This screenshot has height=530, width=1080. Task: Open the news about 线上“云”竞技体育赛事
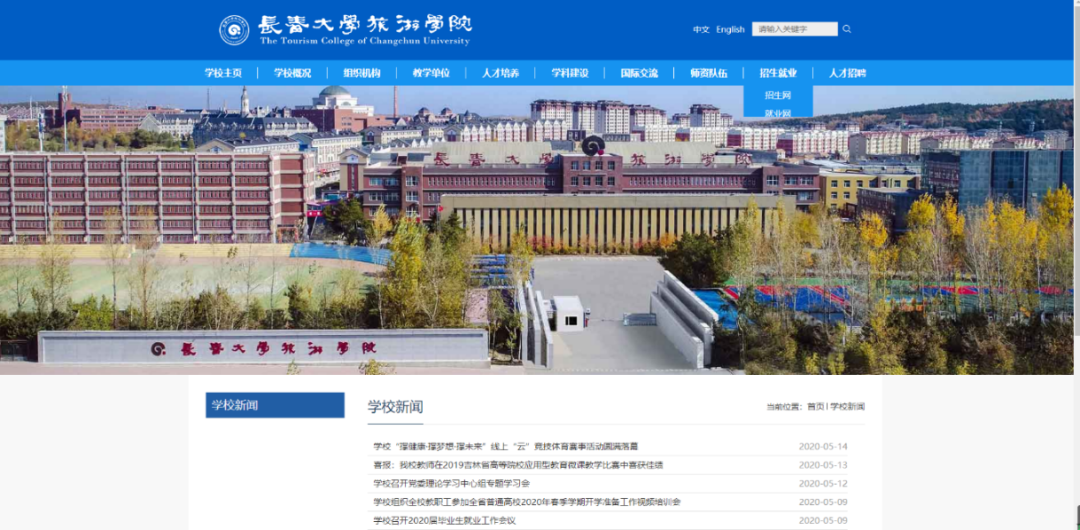(x=506, y=447)
